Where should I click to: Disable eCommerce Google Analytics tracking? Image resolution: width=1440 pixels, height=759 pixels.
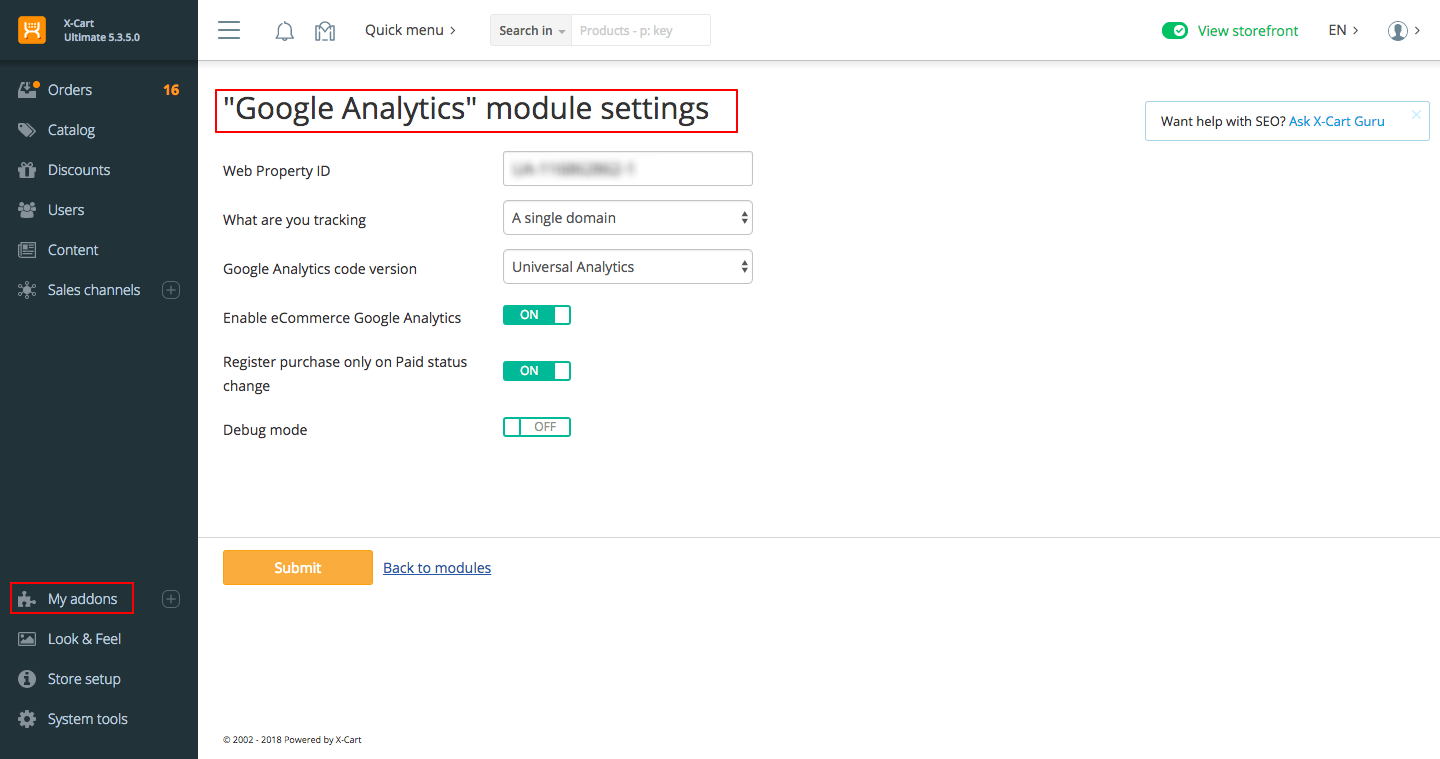[537, 314]
